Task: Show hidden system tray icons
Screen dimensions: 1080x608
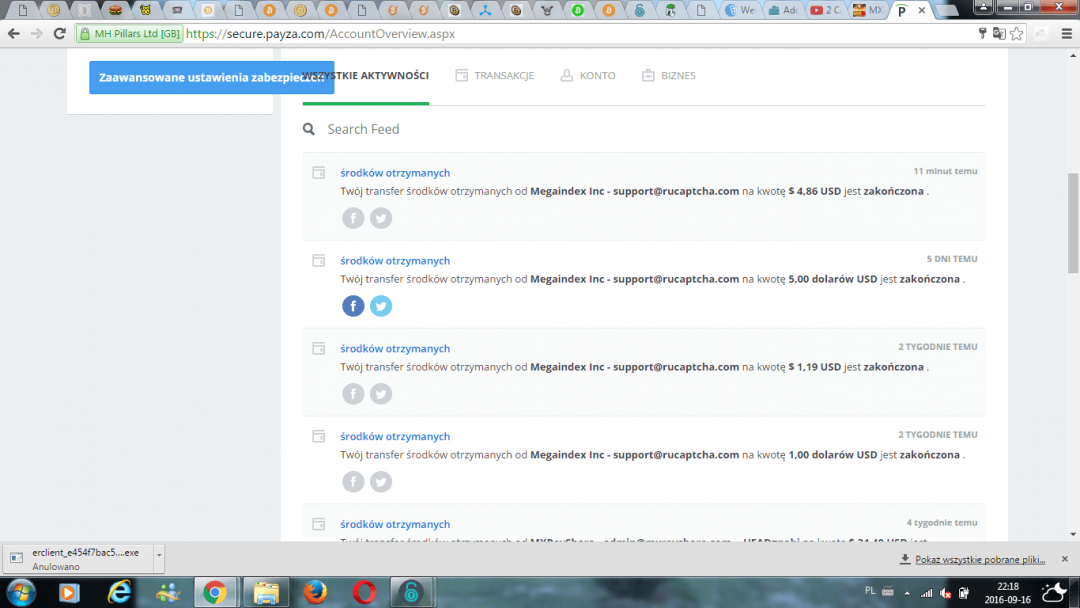Action: [907, 592]
